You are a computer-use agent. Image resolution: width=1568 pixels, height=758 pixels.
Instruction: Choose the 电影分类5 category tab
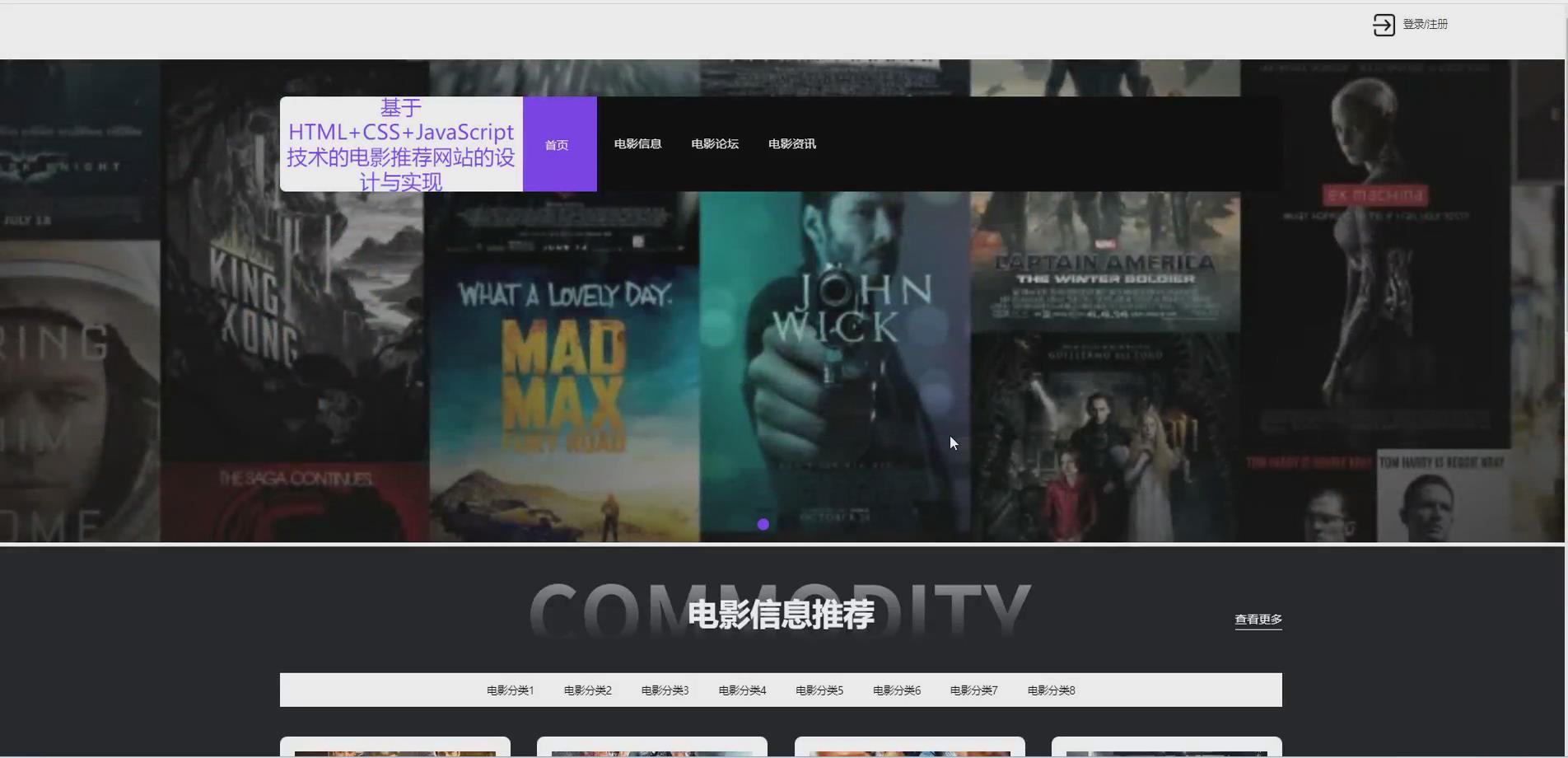(x=819, y=690)
